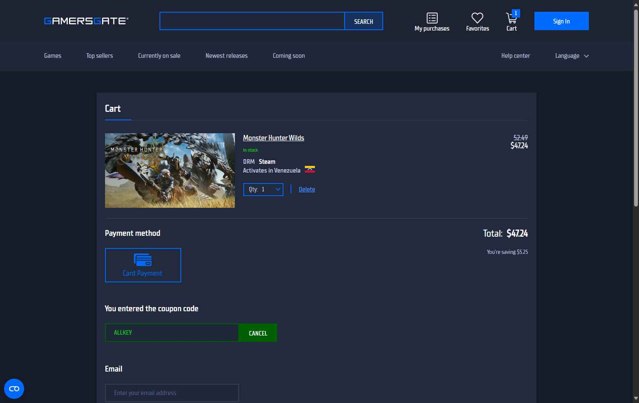Click the 'In stock' status text
The height and width of the screenshot is (403, 639).
pyautogui.click(x=250, y=150)
